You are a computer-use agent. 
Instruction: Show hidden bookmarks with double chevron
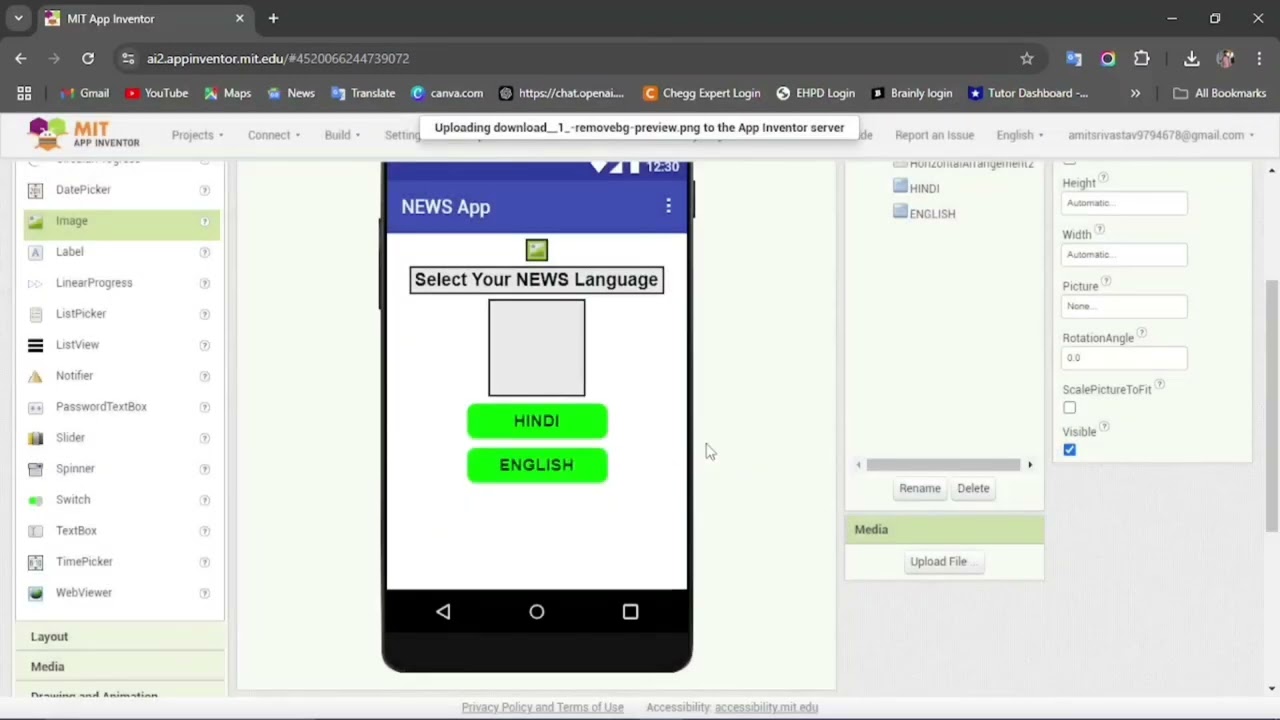coord(1135,93)
